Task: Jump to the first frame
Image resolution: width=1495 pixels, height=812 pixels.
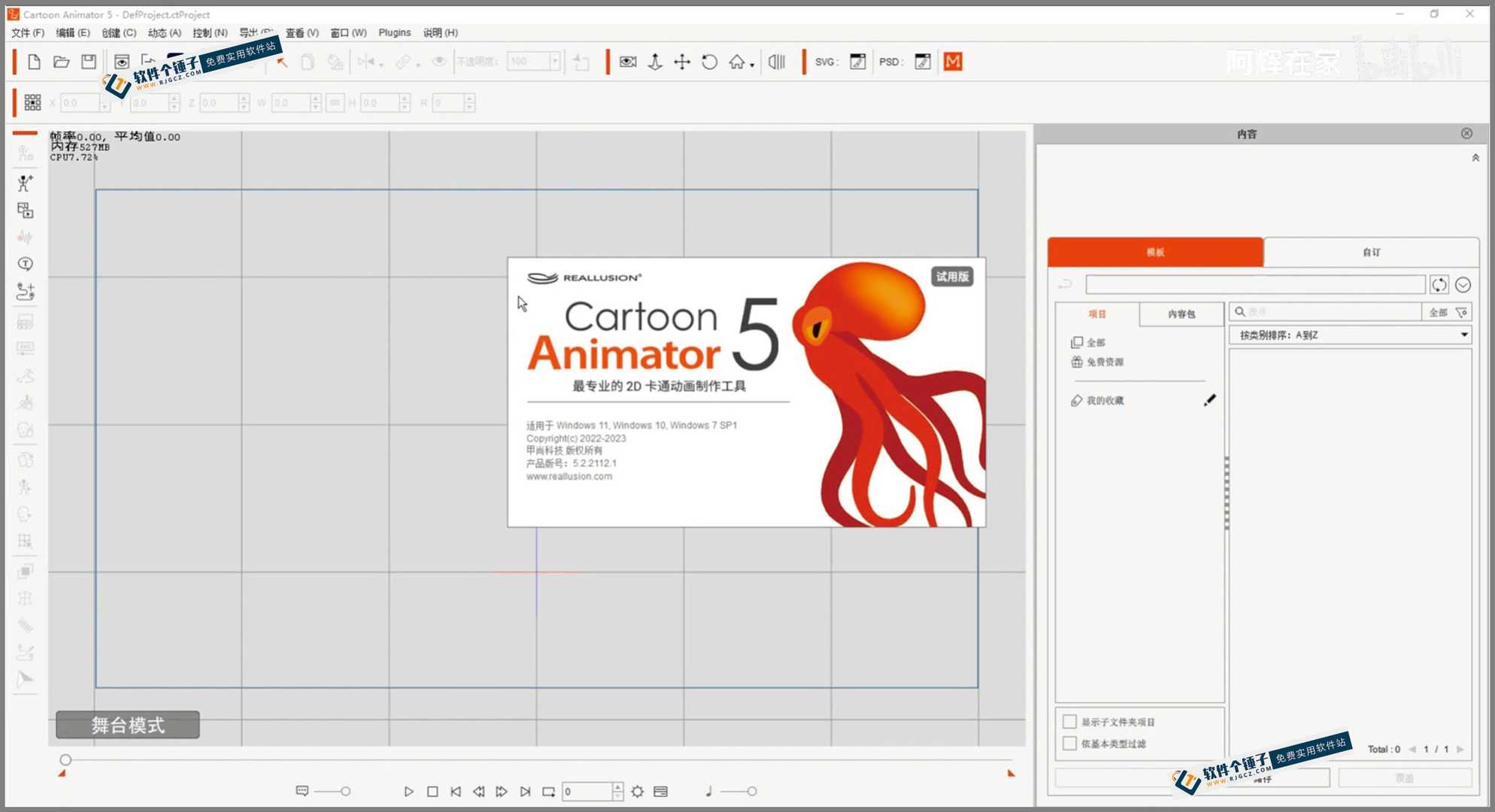Action: [456, 791]
